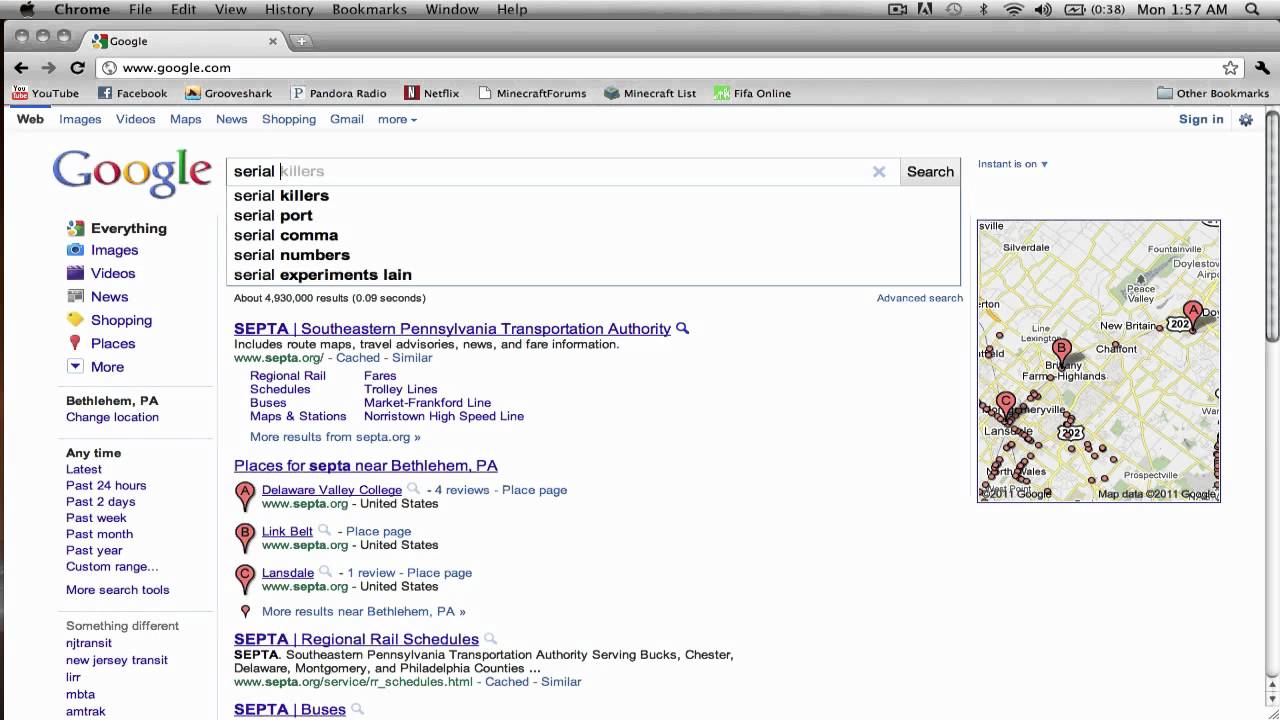The height and width of the screenshot is (720, 1280).
Task: Click the red B pin beside Link Belt
Action: point(245,536)
